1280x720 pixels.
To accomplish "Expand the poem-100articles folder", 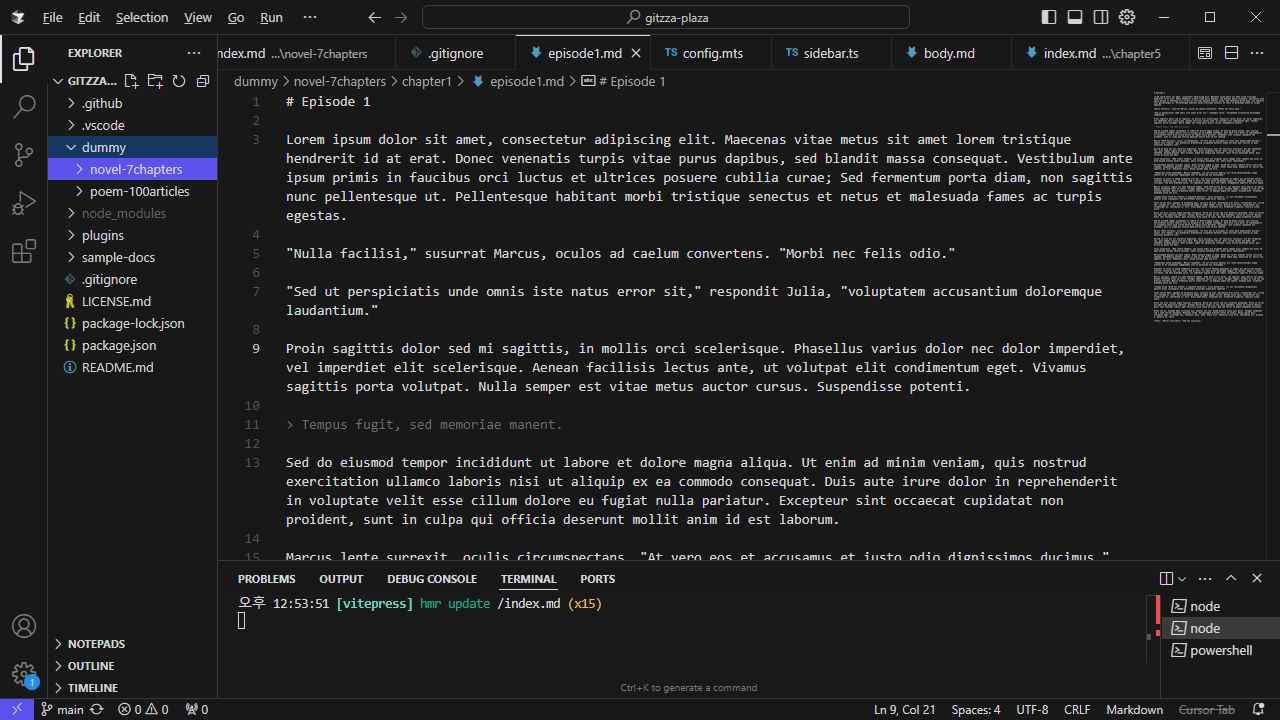I will pos(132,191).
